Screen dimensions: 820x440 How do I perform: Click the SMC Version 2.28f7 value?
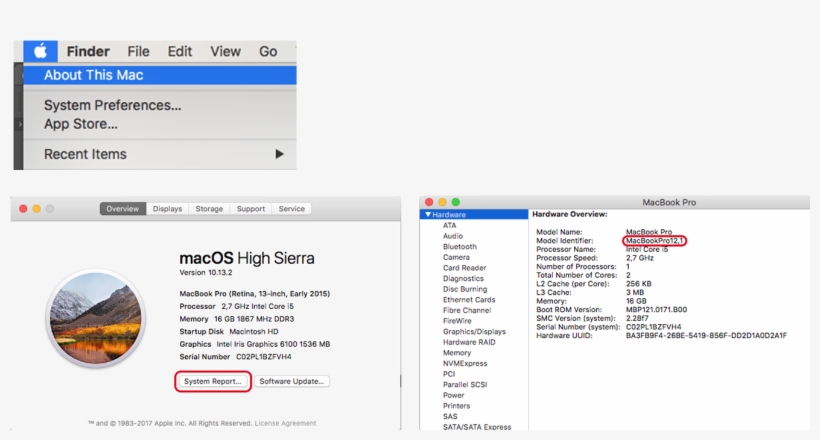click(x=637, y=318)
